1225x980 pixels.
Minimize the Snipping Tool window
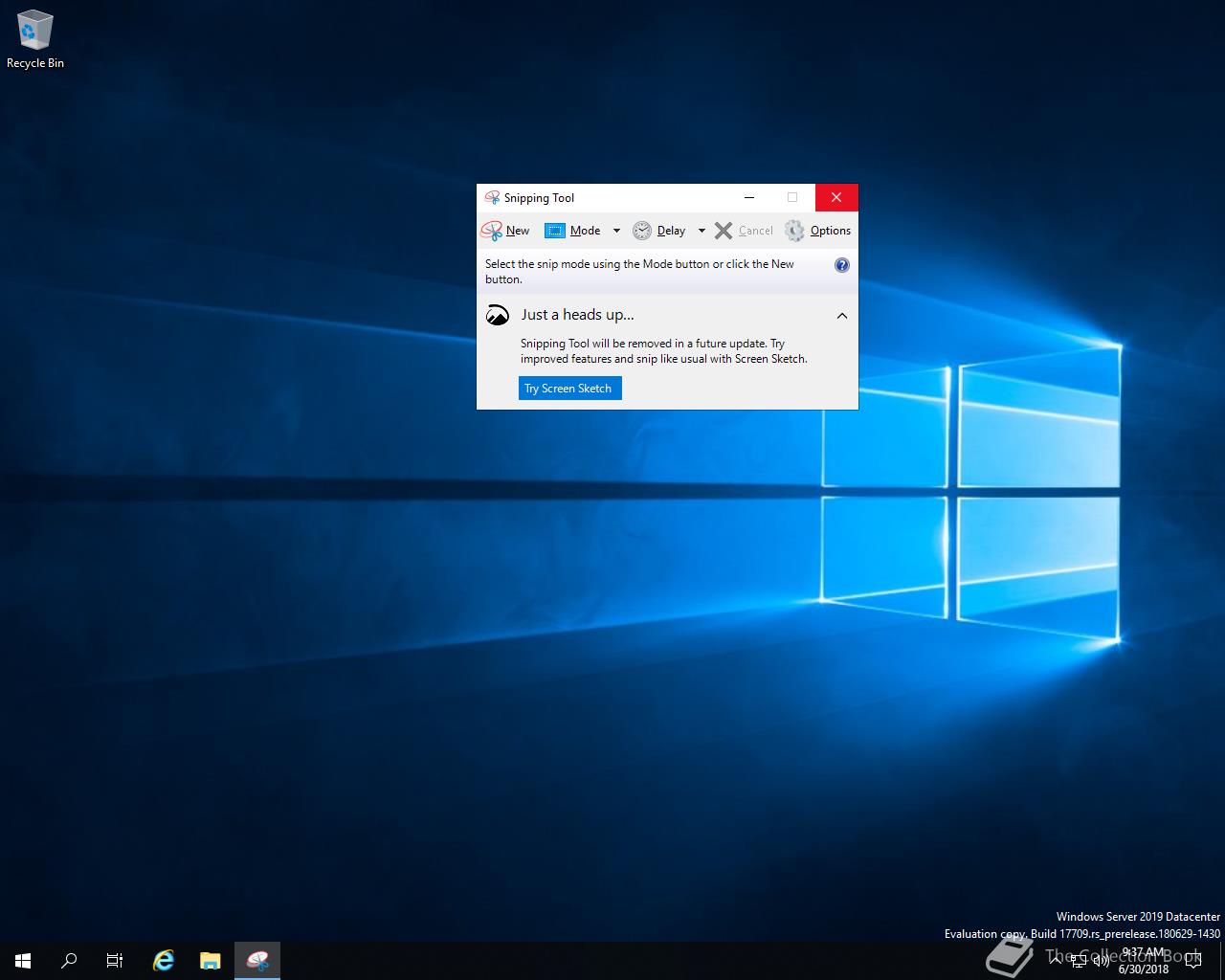point(749,198)
